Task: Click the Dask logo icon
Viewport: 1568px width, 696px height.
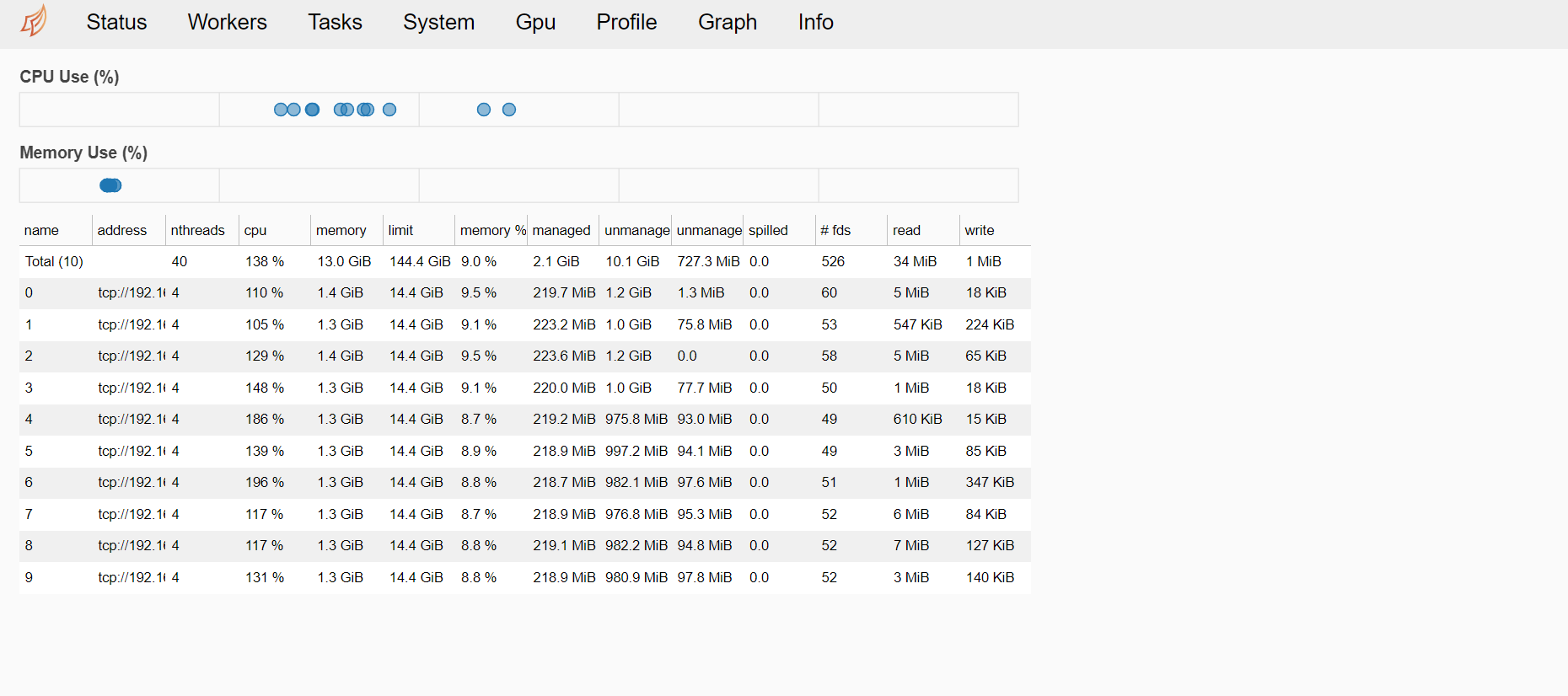Action: coord(34,21)
